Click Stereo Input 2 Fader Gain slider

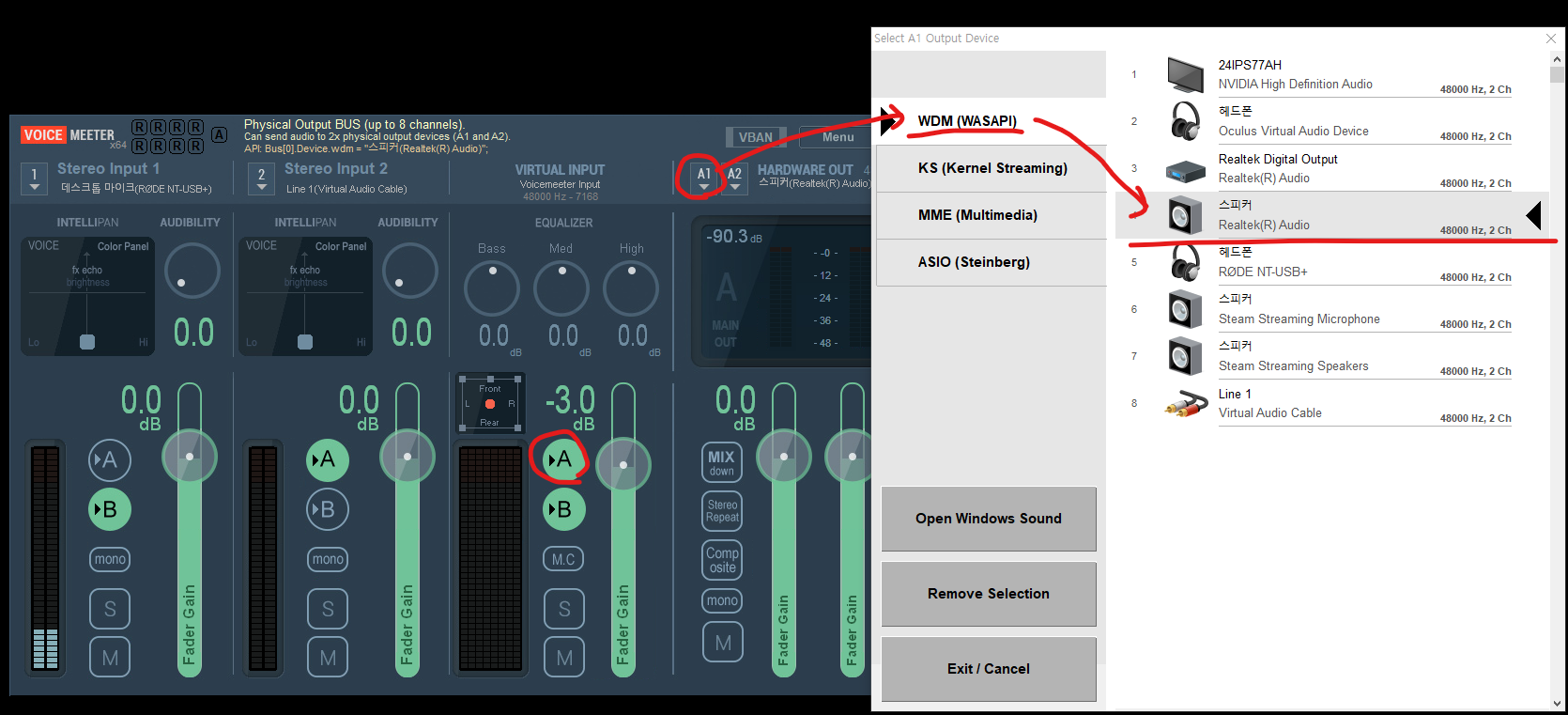[407, 530]
